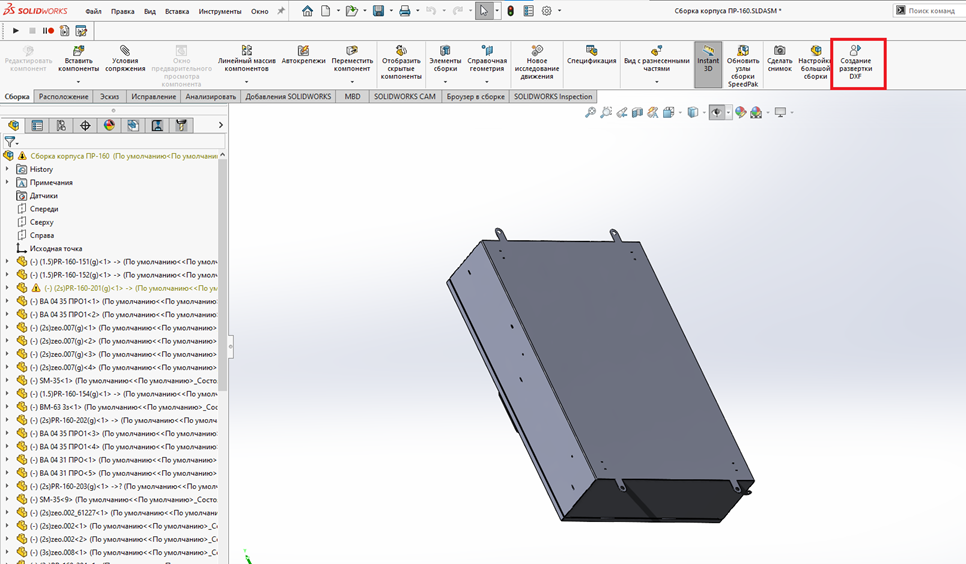The width and height of the screenshot is (966, 564).
Task: Open ConfigurationManager tab in left panel
Action: (61, 126)
